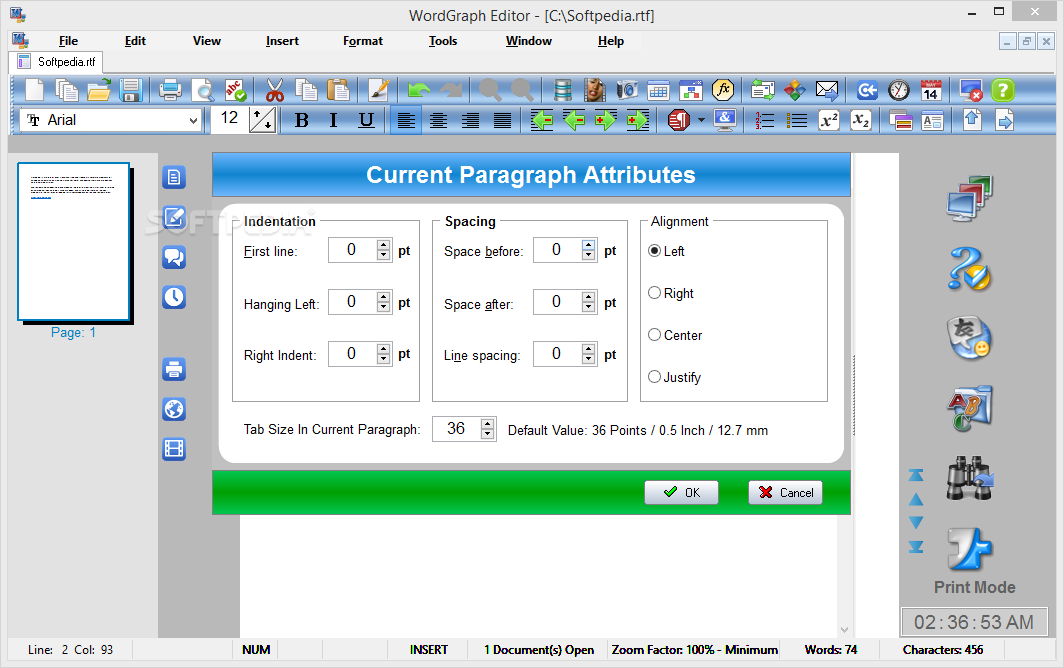Viewport: 1064px width, 668px height.
Task: Open the Edit menu
Action: 135,41
